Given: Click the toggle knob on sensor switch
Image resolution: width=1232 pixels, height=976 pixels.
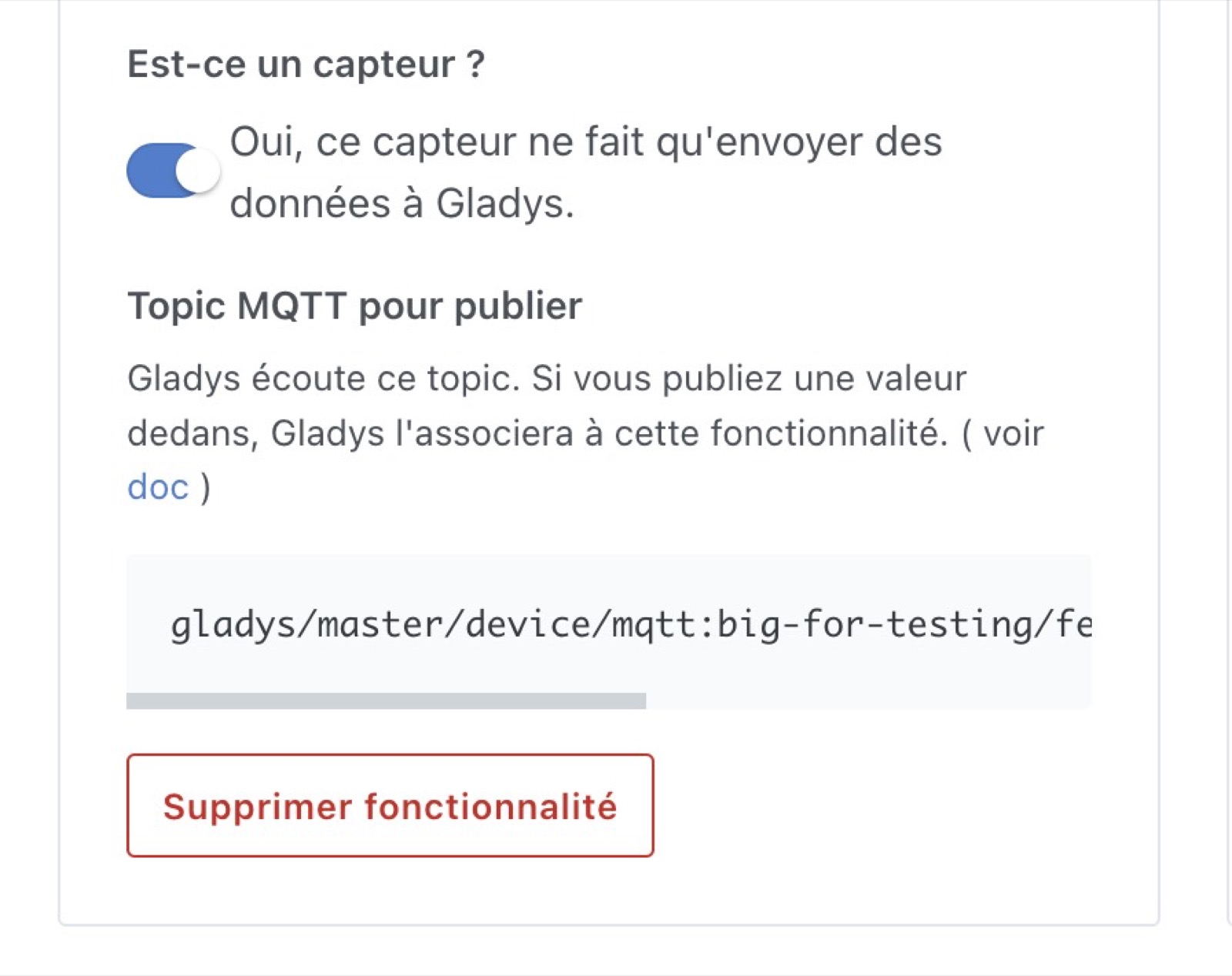Looking at the screenshot, I should (x=203, y=171).
